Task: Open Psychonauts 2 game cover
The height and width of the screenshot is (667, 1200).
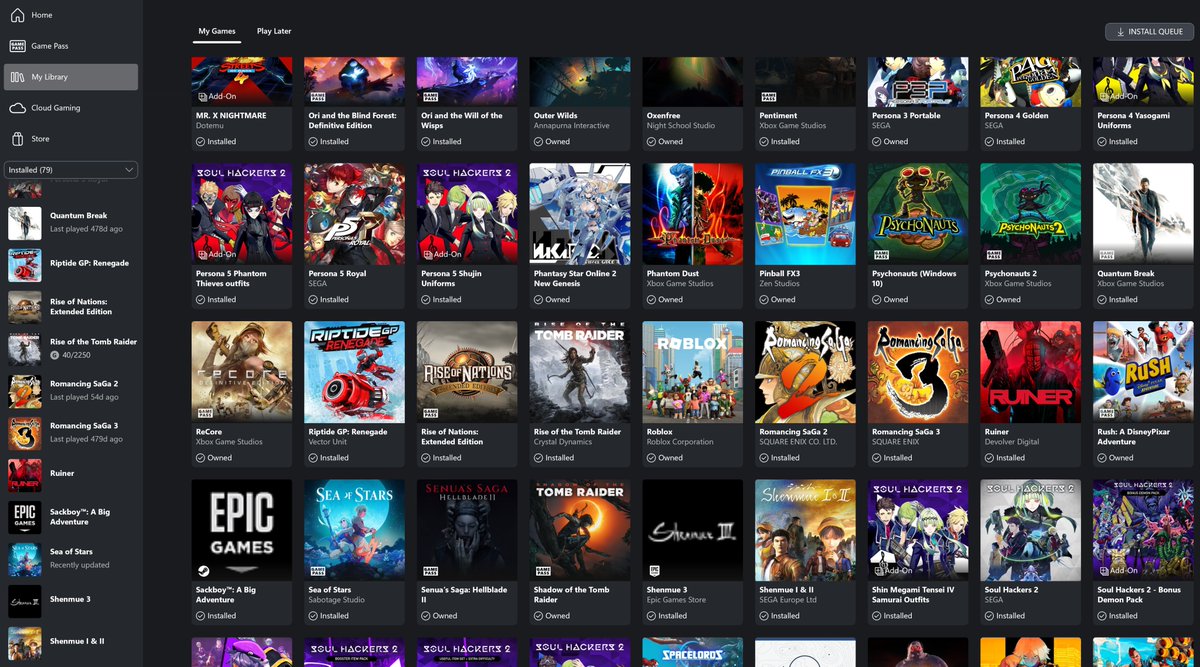Action: point(1031,214)
